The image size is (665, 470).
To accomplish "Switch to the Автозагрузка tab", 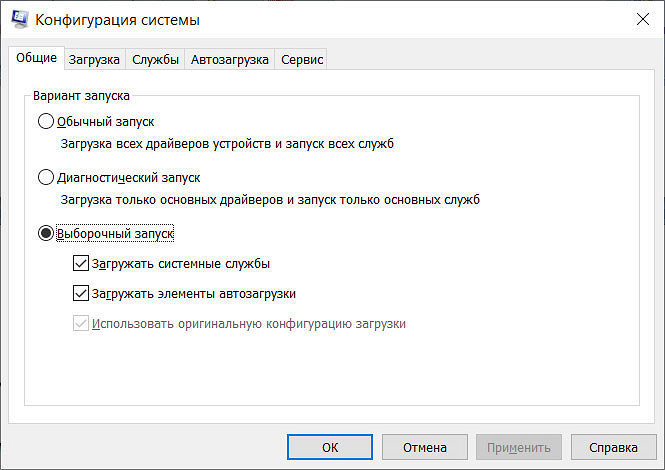I will pos(229,60).
